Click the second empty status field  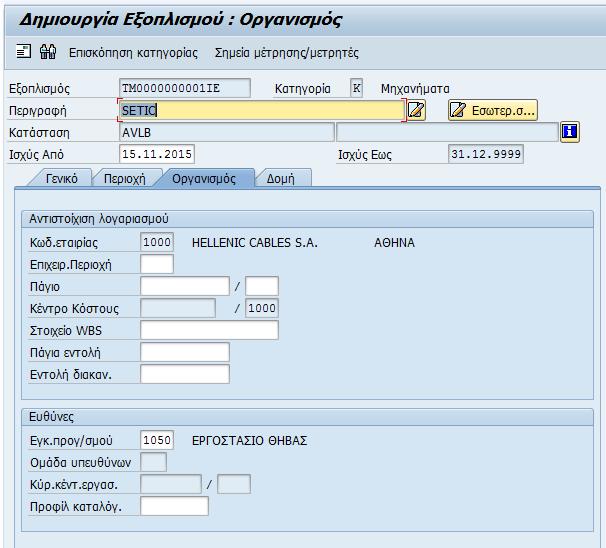[448, 133]
